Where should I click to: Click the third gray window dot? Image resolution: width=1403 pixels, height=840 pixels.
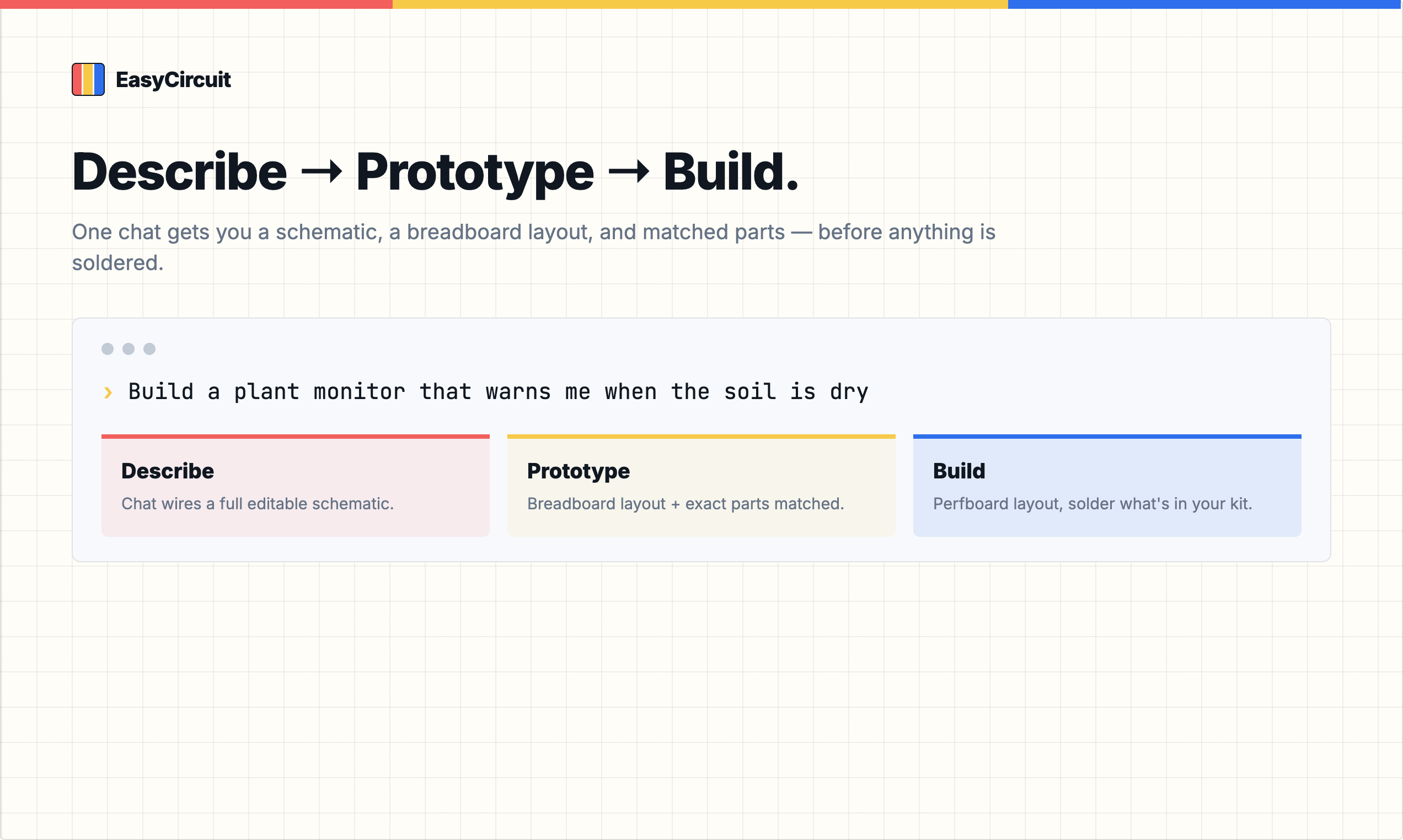click(x=149, y=349)
